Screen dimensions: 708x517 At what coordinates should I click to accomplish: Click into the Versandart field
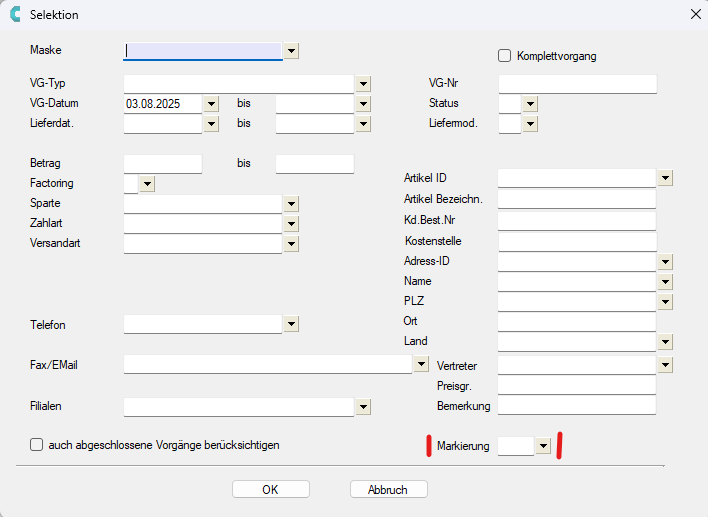click(203, 244)
